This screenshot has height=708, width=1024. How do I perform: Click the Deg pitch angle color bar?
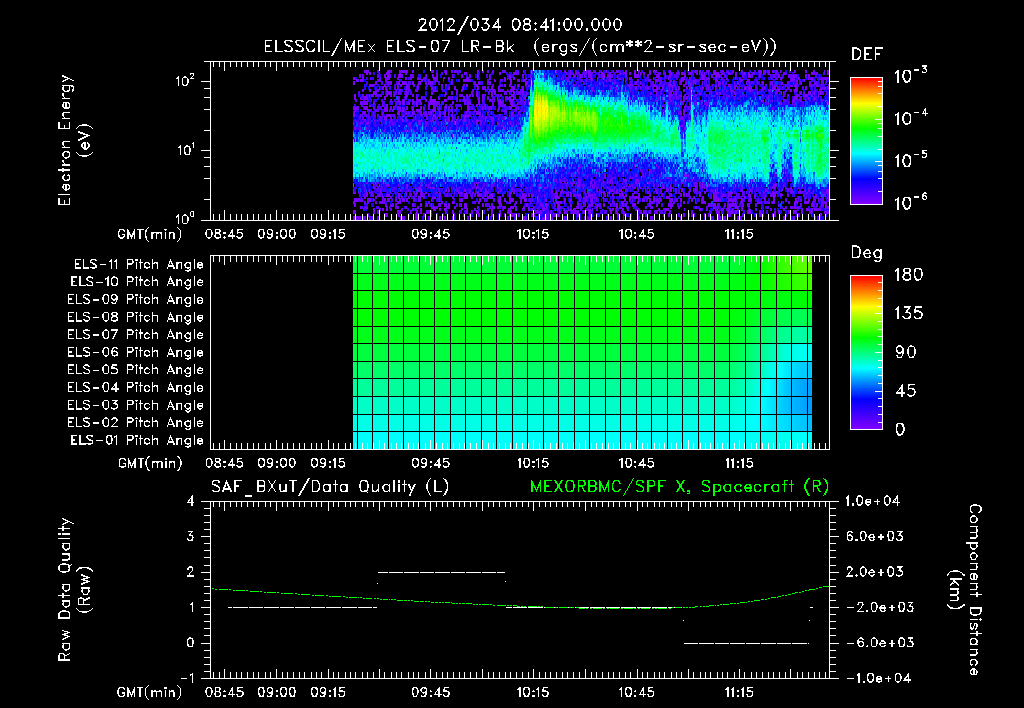click(866, 352)
